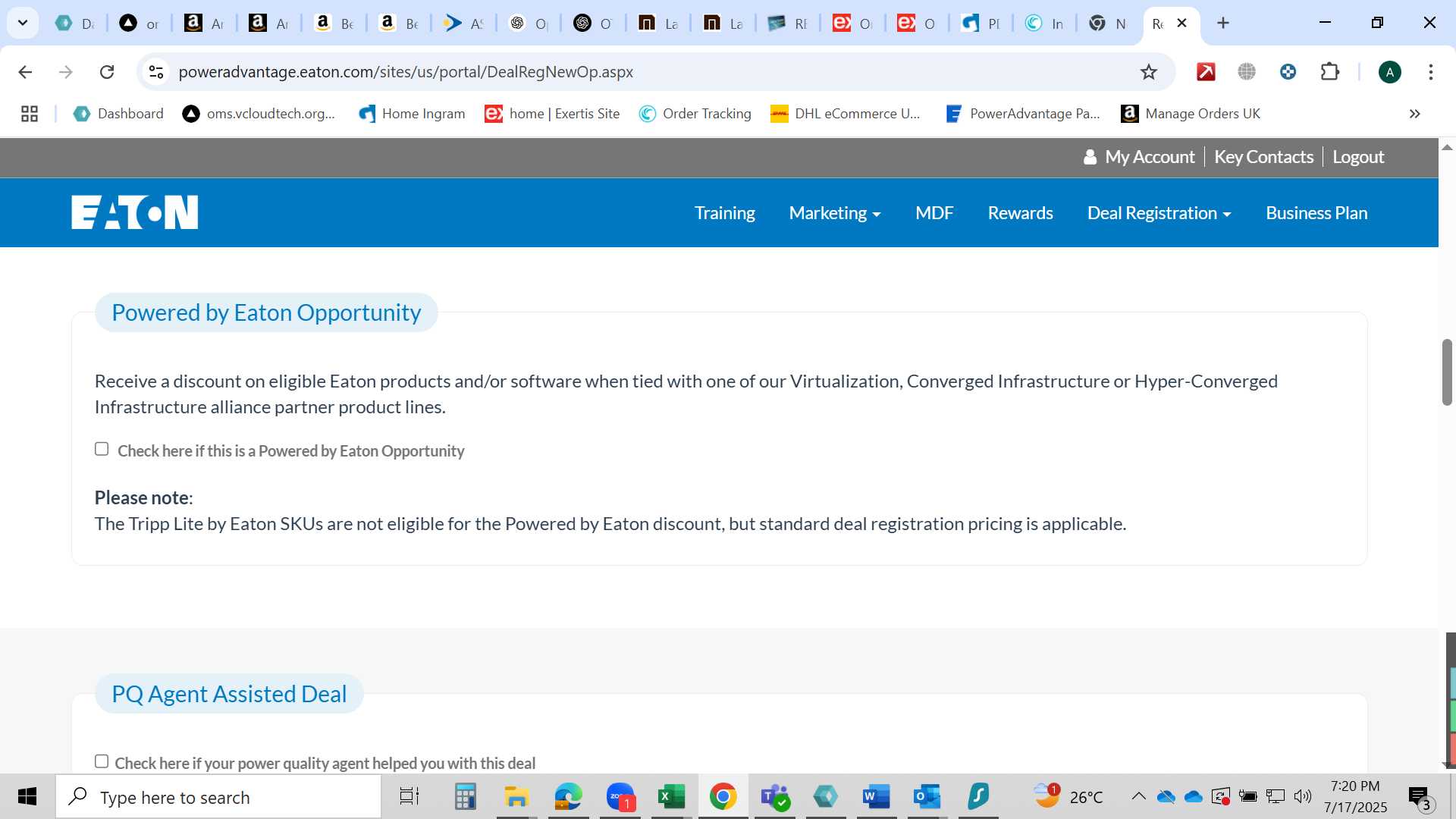This screenshot has height=819, width=1456.
Task: Bookmark this page with star icon
Action: point(1149,72)
